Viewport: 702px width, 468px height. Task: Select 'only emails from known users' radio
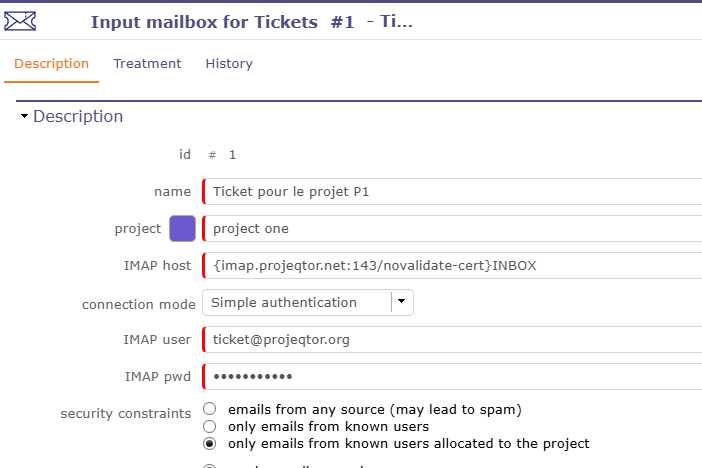pyautogui.click(x=209, y=426)
